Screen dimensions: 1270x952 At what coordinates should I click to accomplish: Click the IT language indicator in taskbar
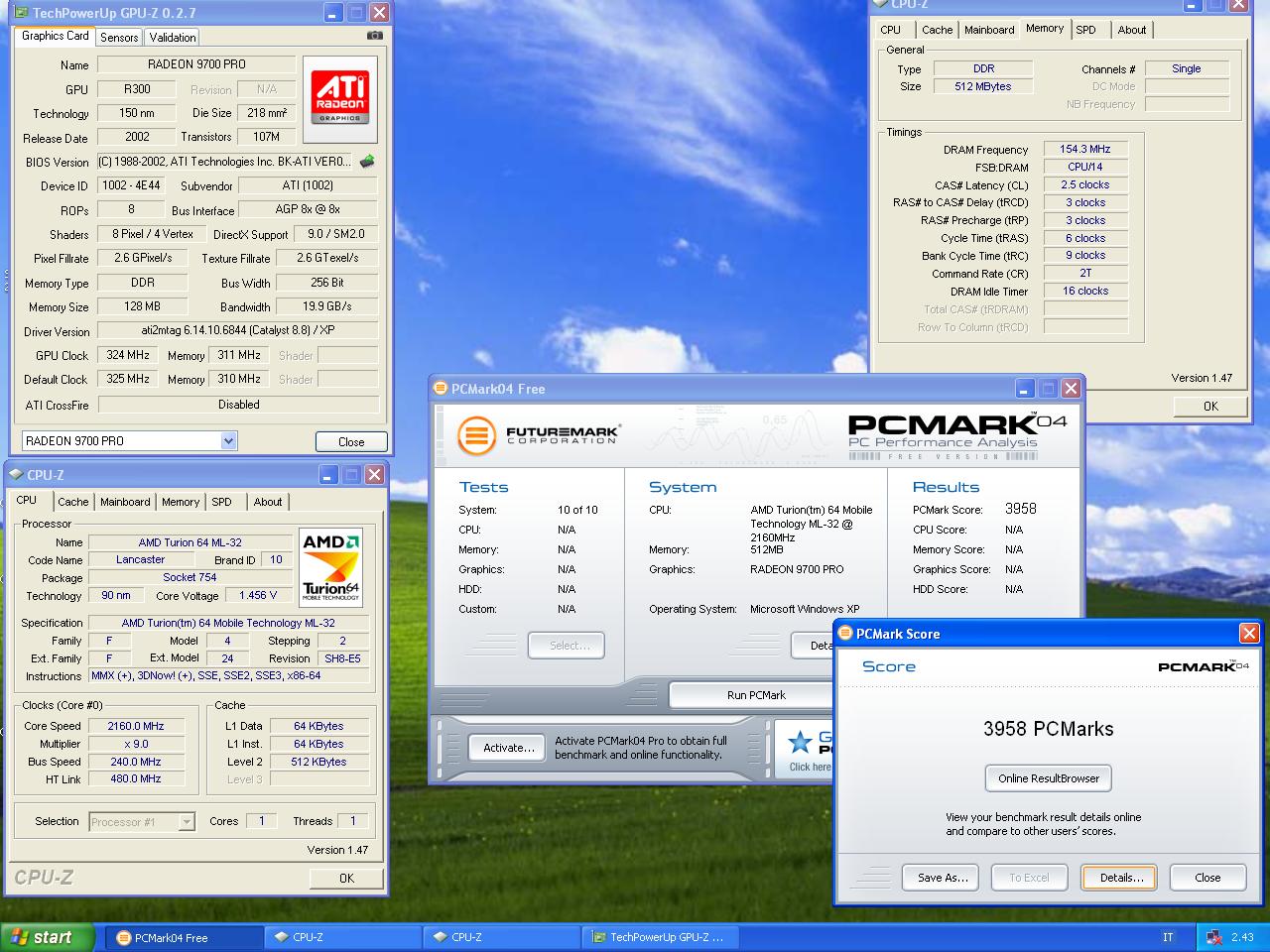pyautogui.click(x=1168, y=937)
